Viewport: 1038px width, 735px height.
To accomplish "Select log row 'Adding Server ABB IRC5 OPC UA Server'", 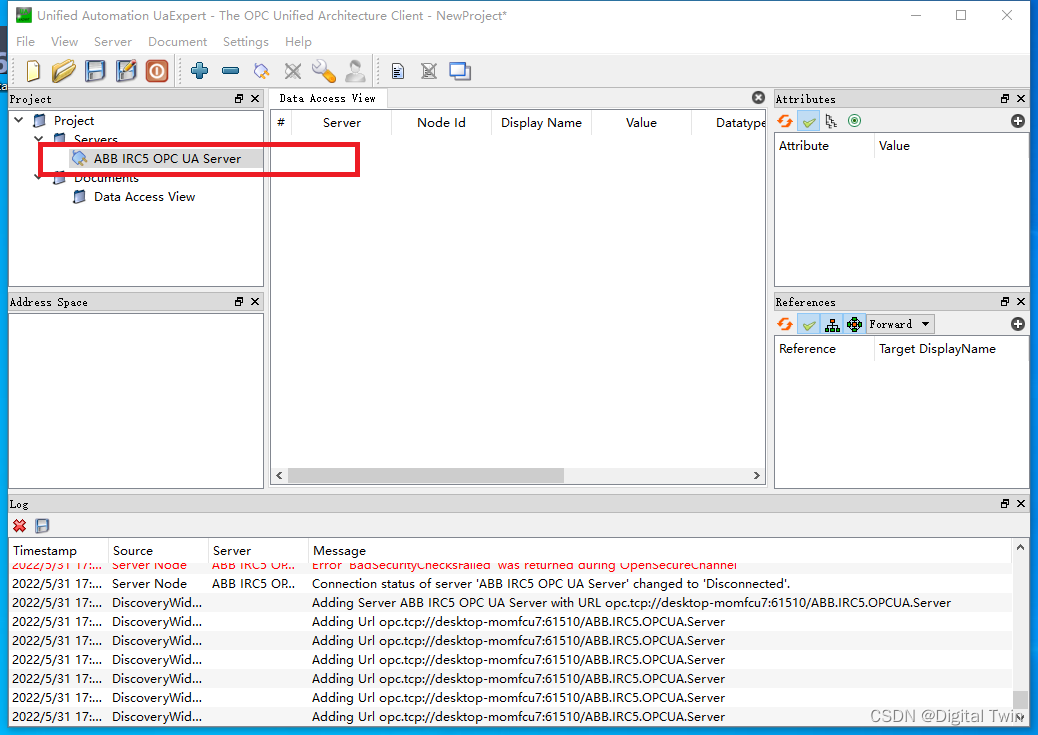I will click(510, 603).
